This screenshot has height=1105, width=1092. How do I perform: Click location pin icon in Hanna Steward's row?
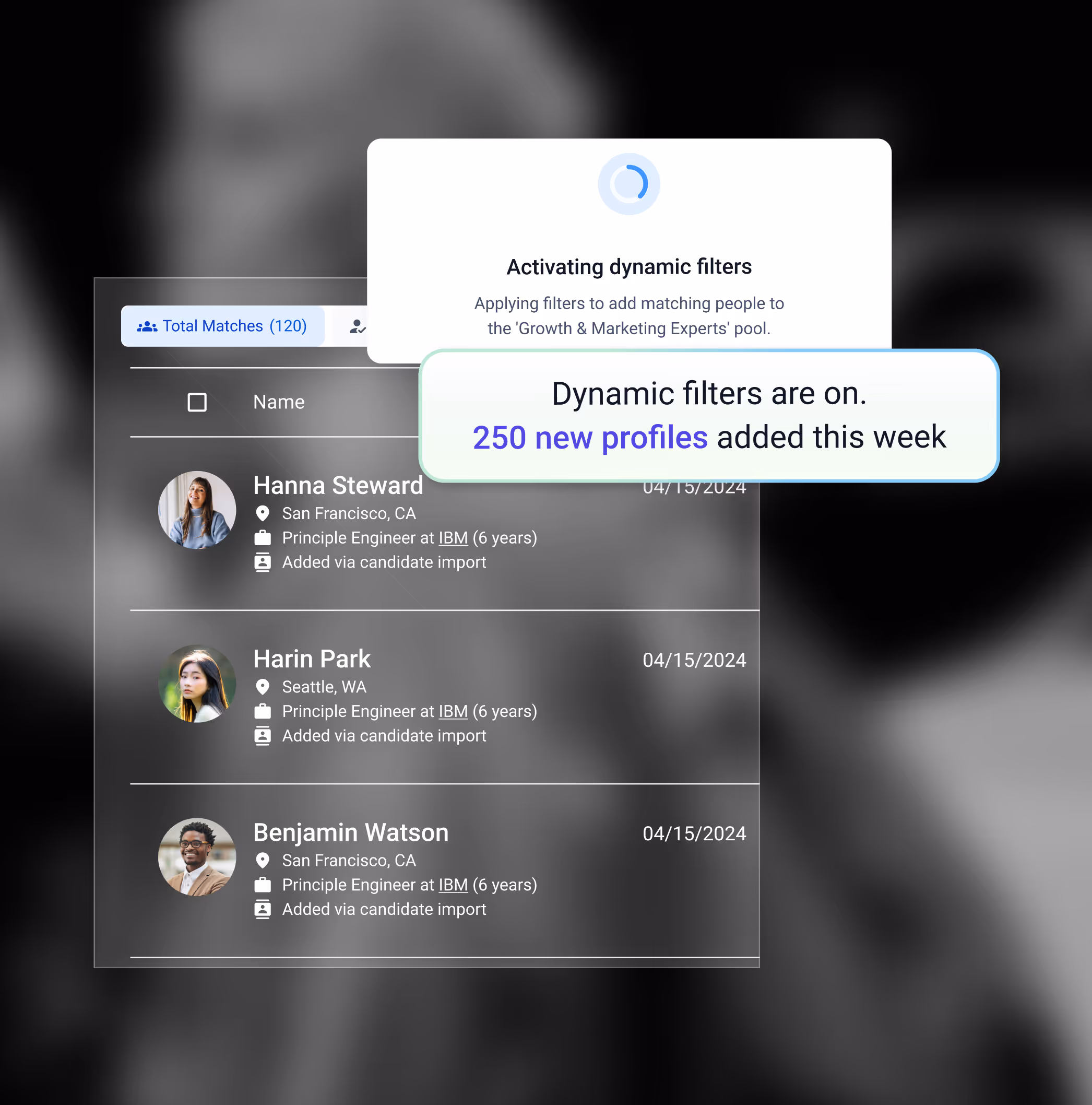click(x=263, y=514)
